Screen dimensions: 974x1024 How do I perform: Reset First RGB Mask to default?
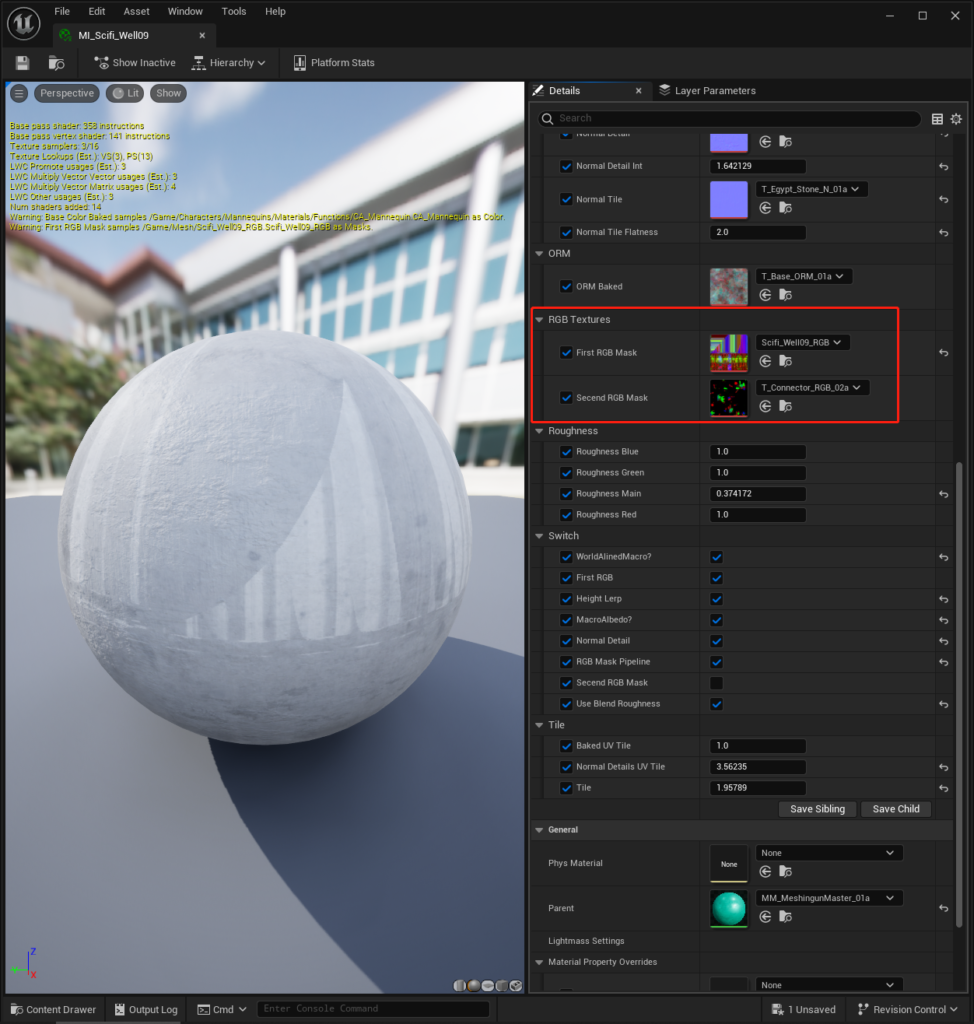point(943,353)
